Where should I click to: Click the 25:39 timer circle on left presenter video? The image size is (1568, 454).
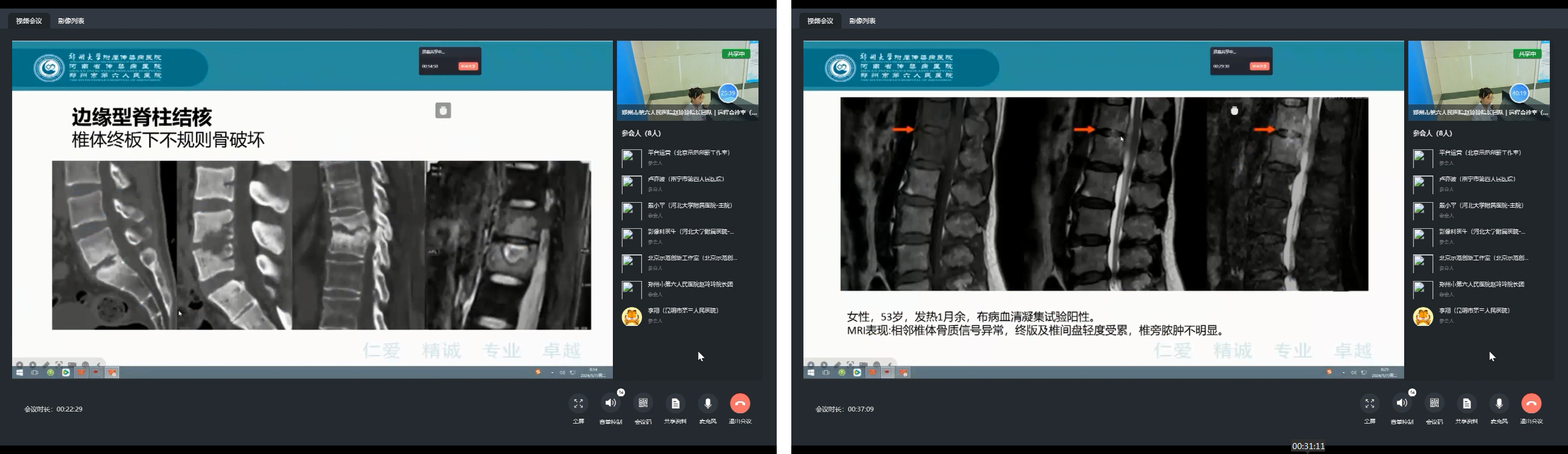[x=728, y=93]
